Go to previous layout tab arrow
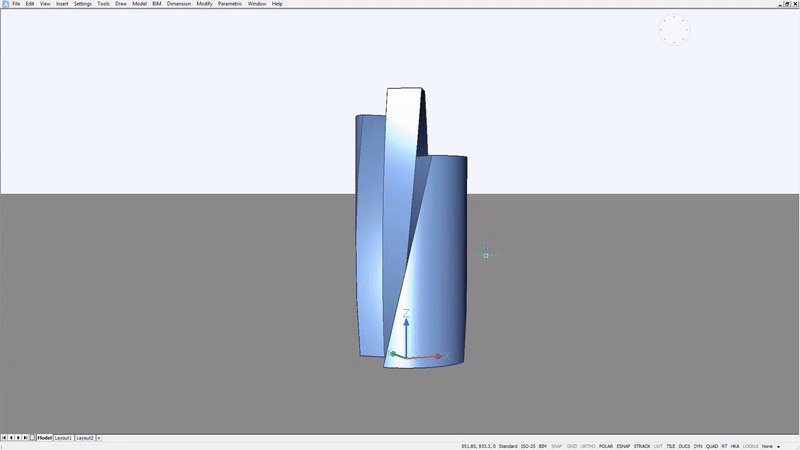800x450 pixels. 11,438
